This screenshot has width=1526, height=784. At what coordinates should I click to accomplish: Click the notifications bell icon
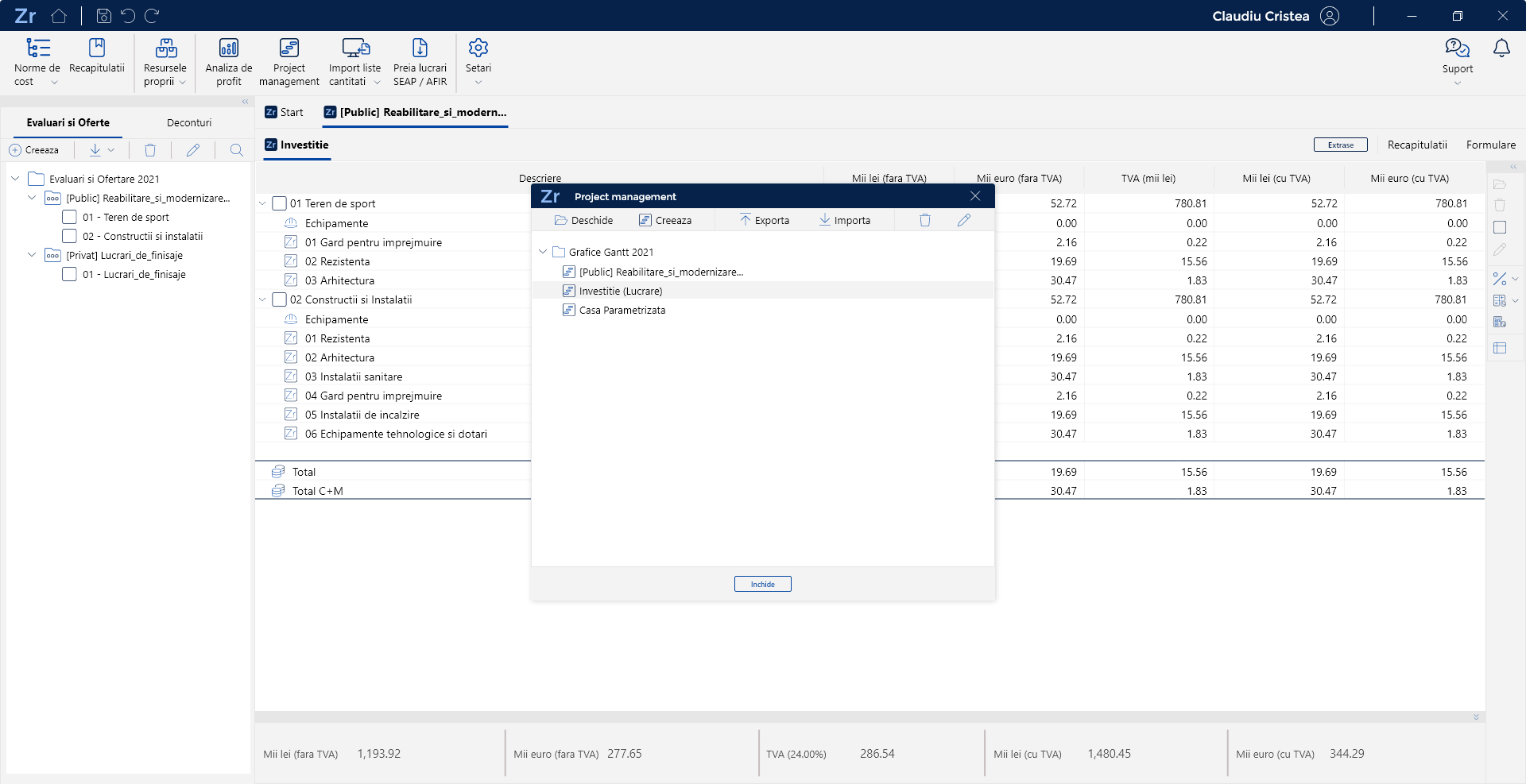coord(1501,48)
